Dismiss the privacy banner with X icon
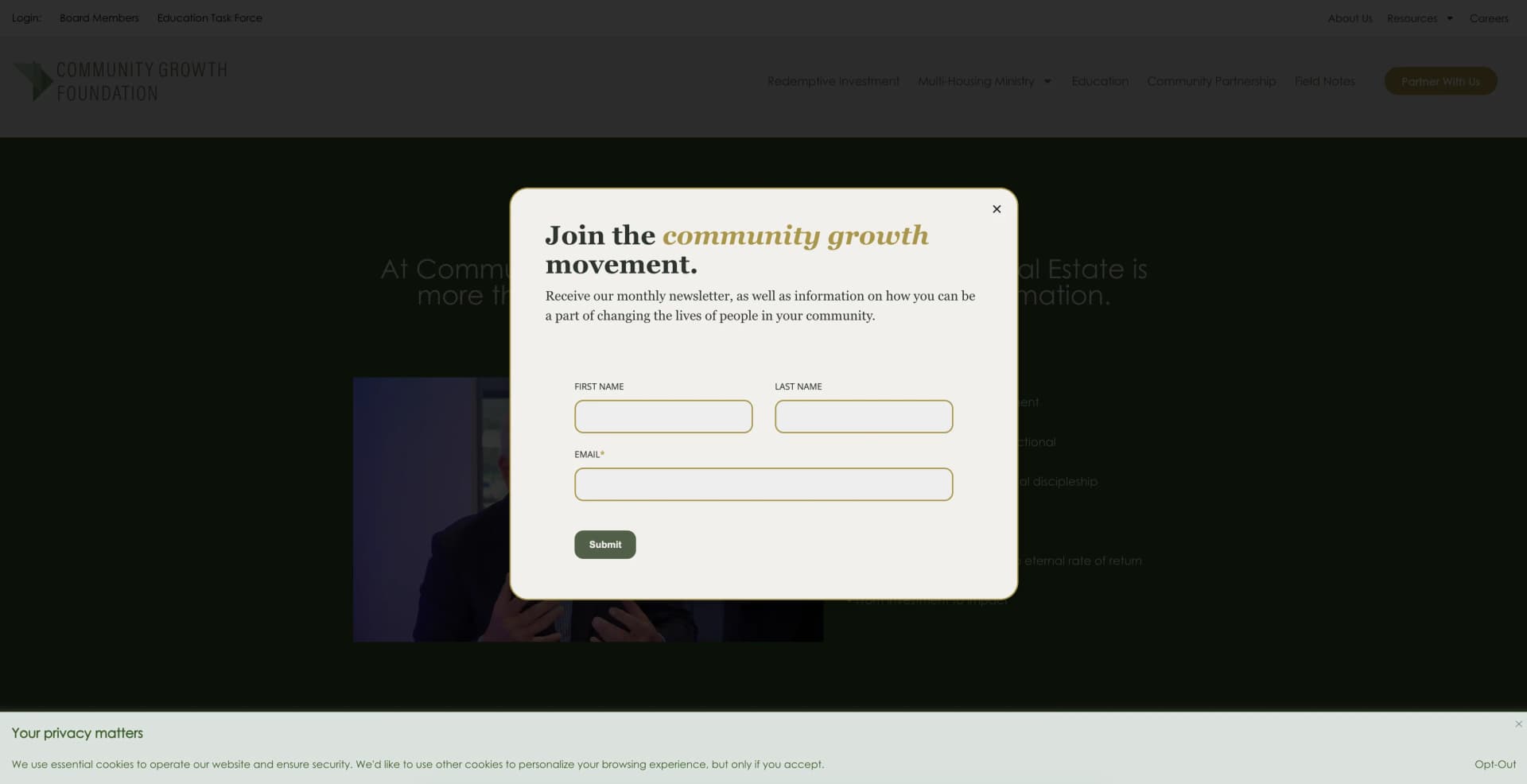Image resolution: width=1527 pixels, height=784 pixels. 1518,724
